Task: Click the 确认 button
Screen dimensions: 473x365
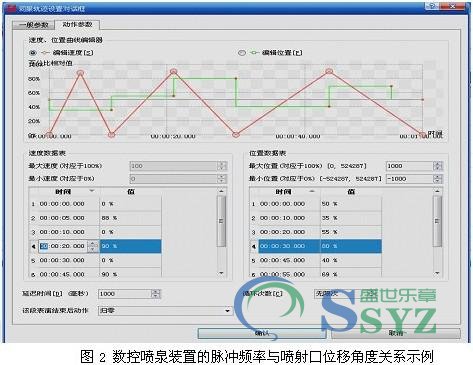Action: pos(262,333)
